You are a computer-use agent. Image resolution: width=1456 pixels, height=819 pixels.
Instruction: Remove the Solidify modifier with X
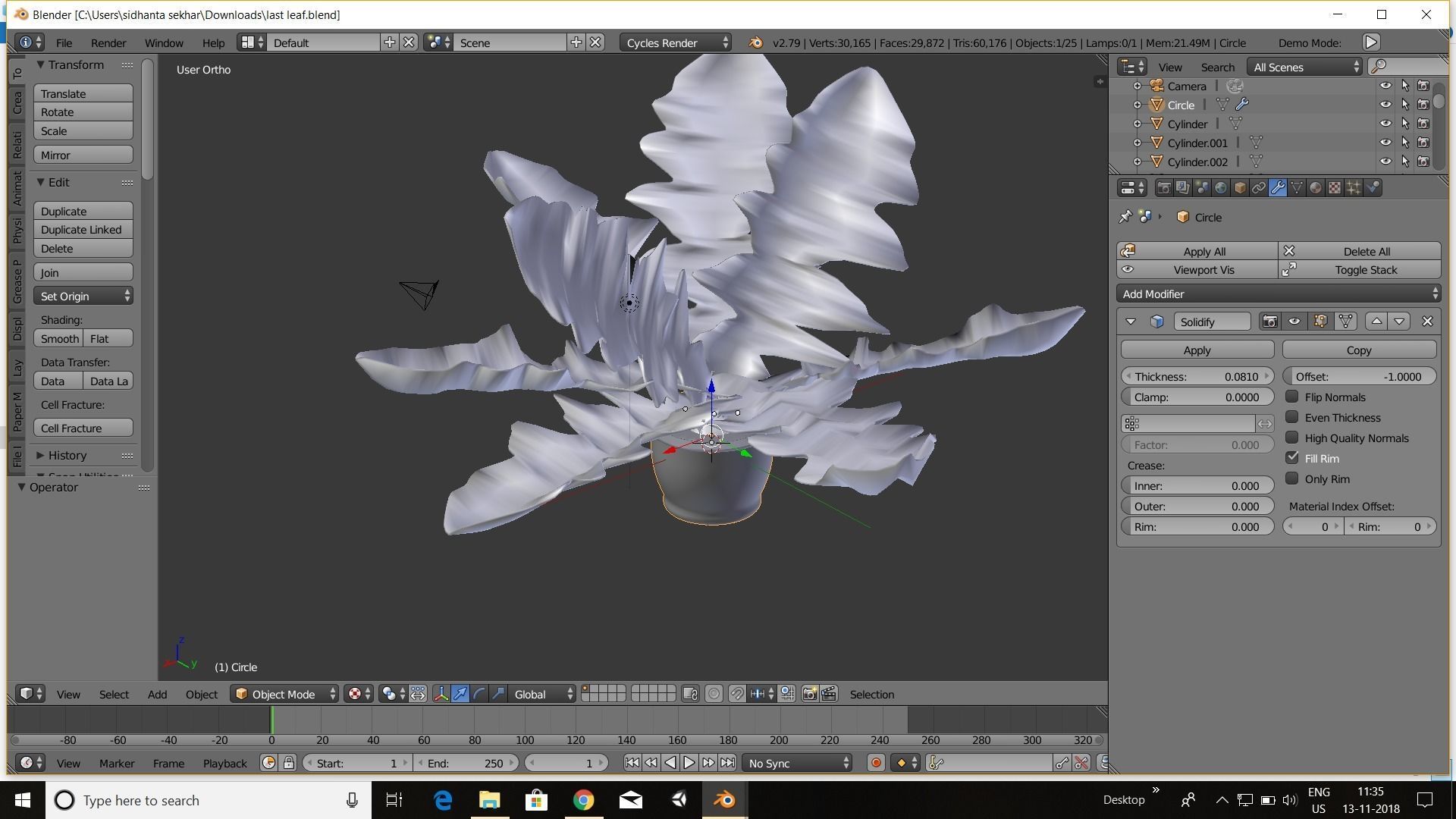click(1427, 322)
